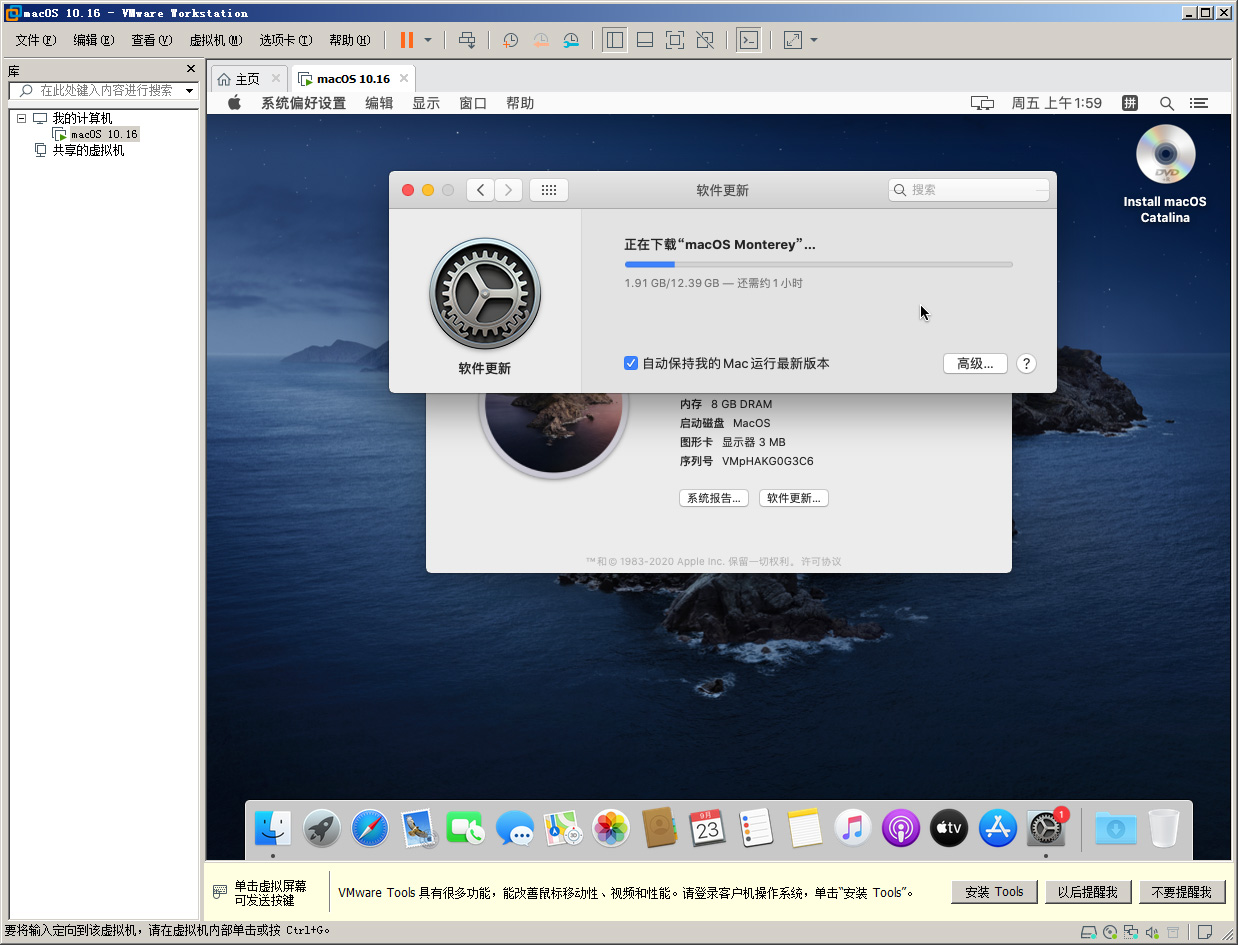1238x945 pixels.
Task: Open the Apple menu in macOS
Action: tap(235, 103)
